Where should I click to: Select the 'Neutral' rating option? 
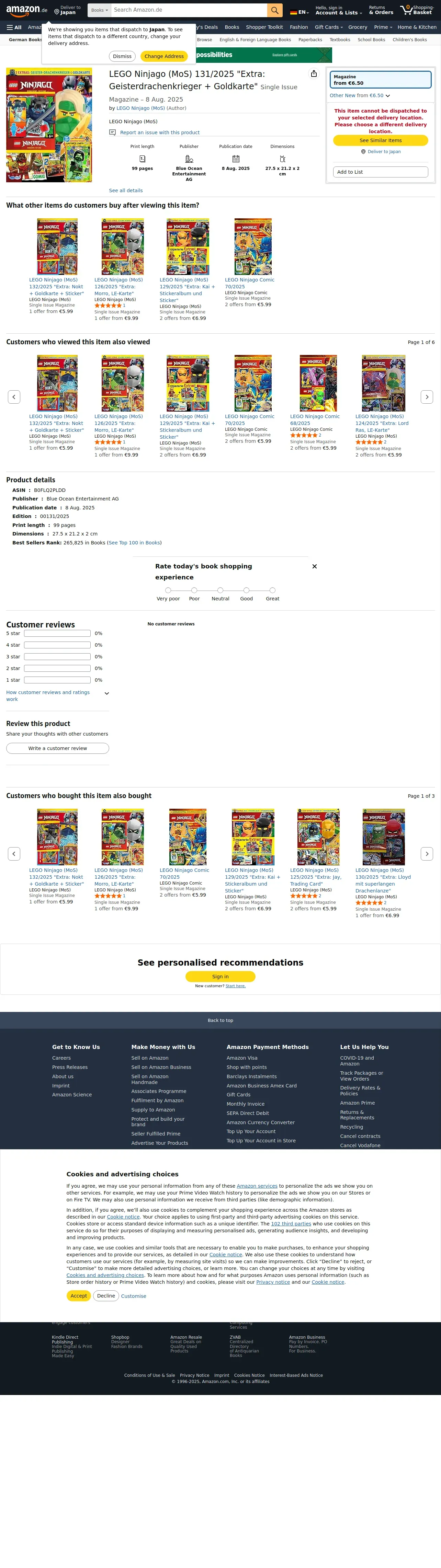(220, 590)
